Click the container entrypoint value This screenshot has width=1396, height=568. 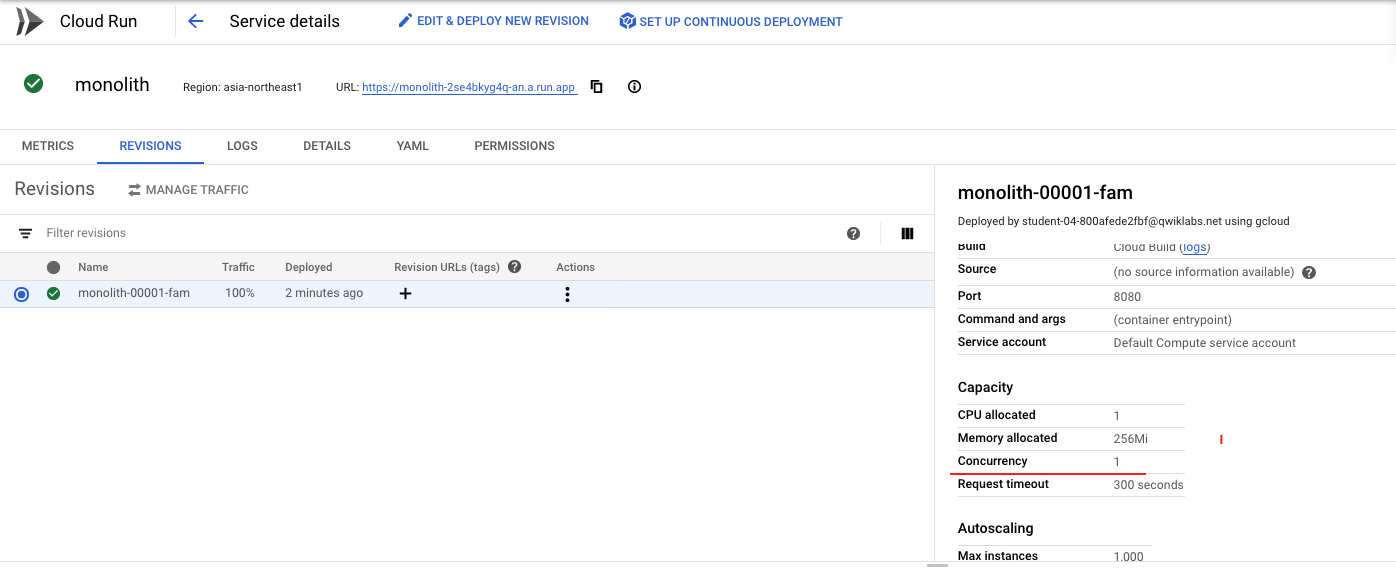click(x=1172, y=319)
